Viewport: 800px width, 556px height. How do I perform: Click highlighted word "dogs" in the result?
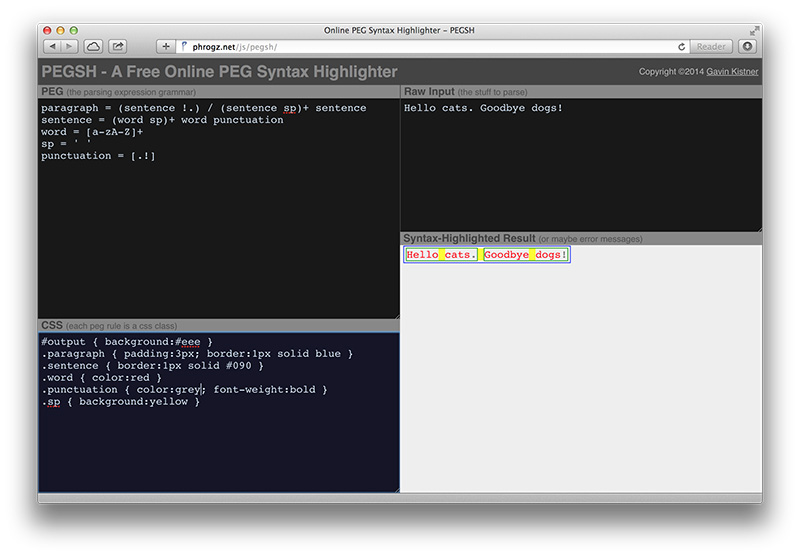point(548,255)
